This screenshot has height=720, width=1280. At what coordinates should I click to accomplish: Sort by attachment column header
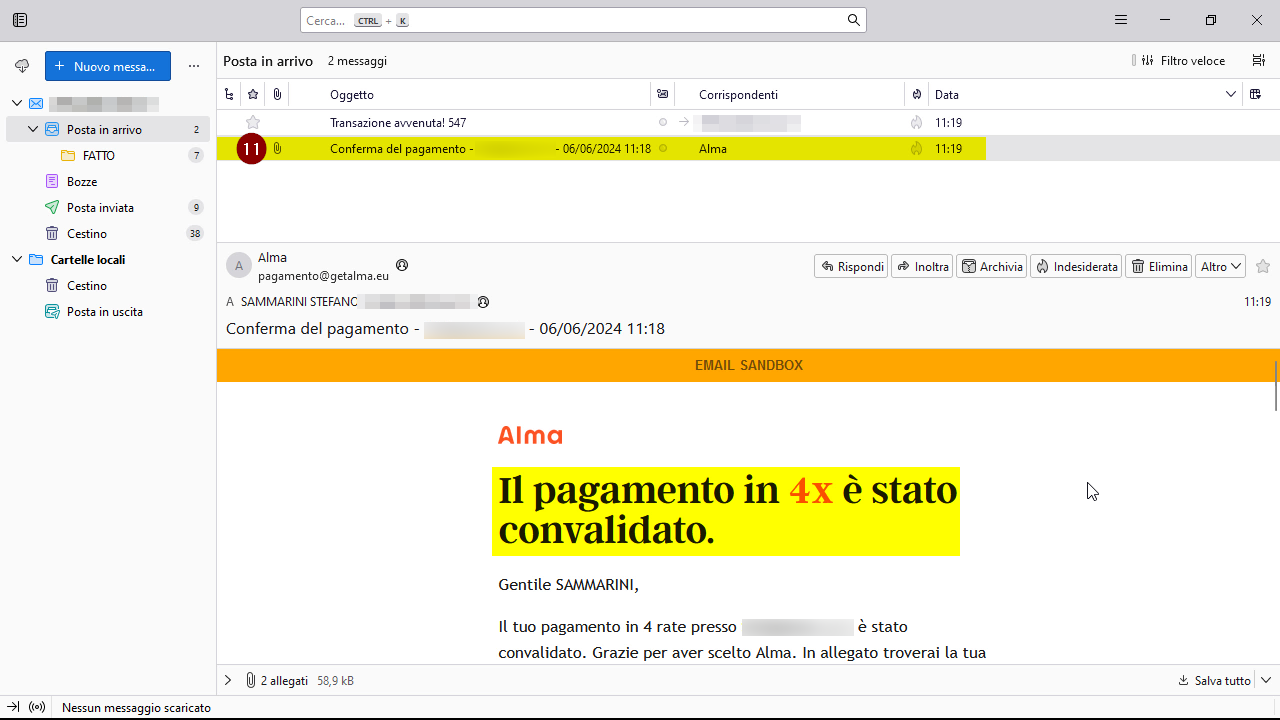(277, 95)
